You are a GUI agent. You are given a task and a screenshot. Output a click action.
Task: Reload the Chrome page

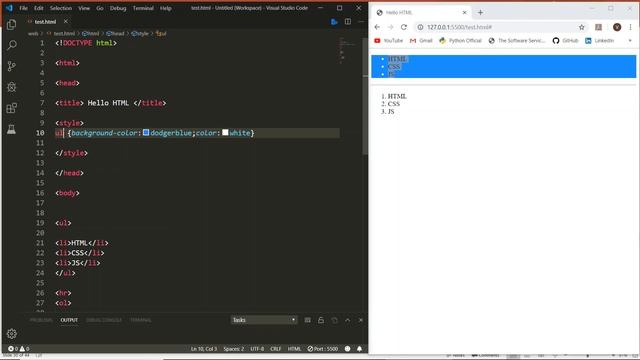[404, 27]
